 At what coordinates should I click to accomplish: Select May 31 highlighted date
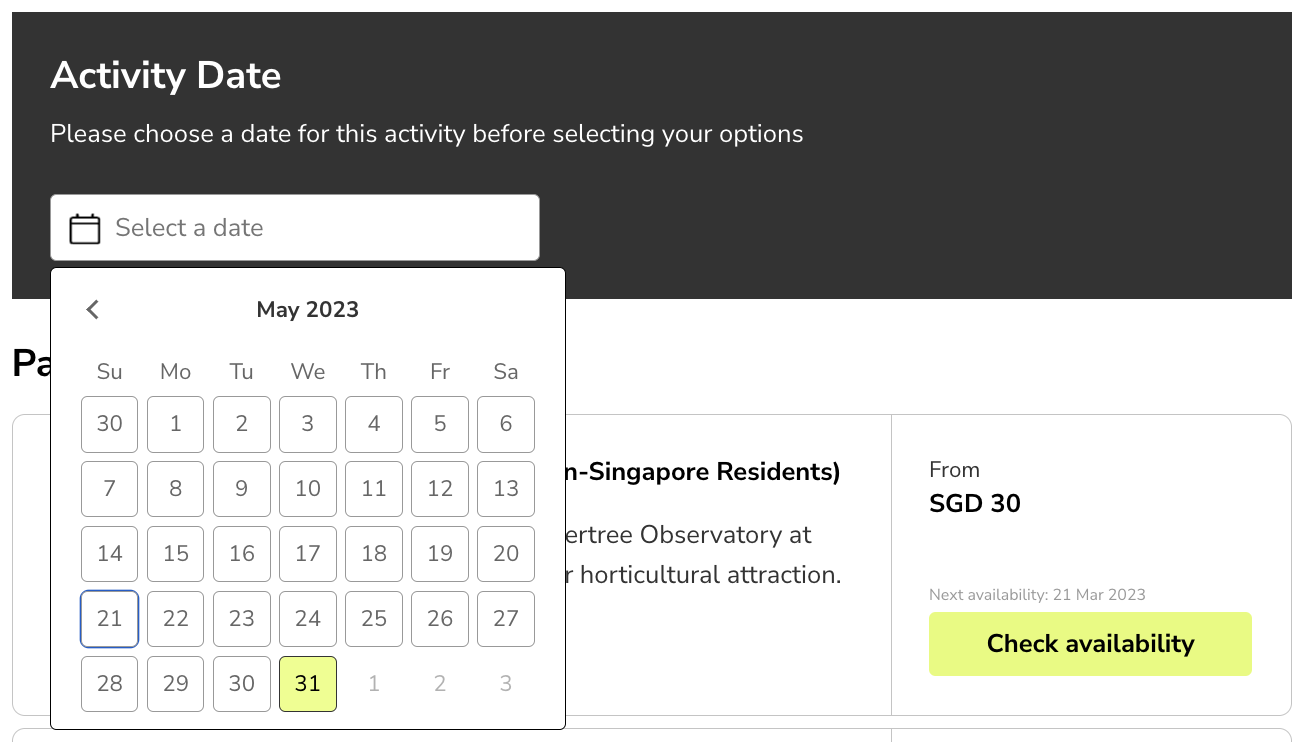coord(308,684)
